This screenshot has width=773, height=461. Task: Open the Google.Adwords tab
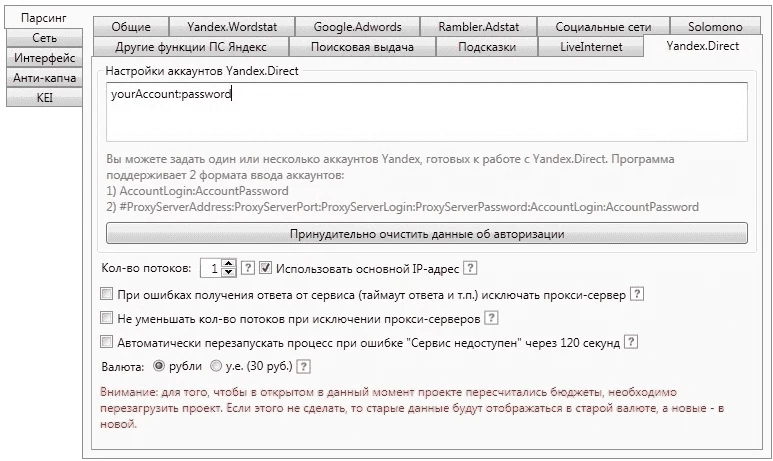(x=357, y=27)
